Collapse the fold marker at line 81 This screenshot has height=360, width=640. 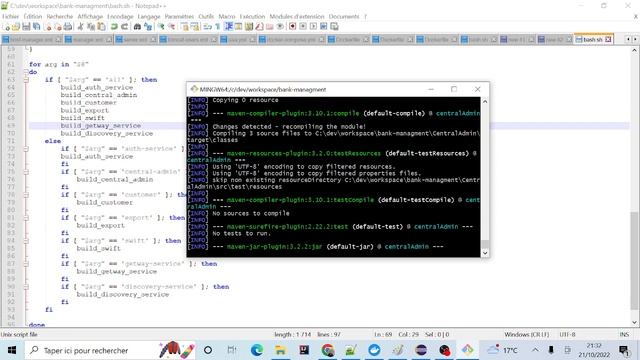pyautogui.click(x=26, y=218)
